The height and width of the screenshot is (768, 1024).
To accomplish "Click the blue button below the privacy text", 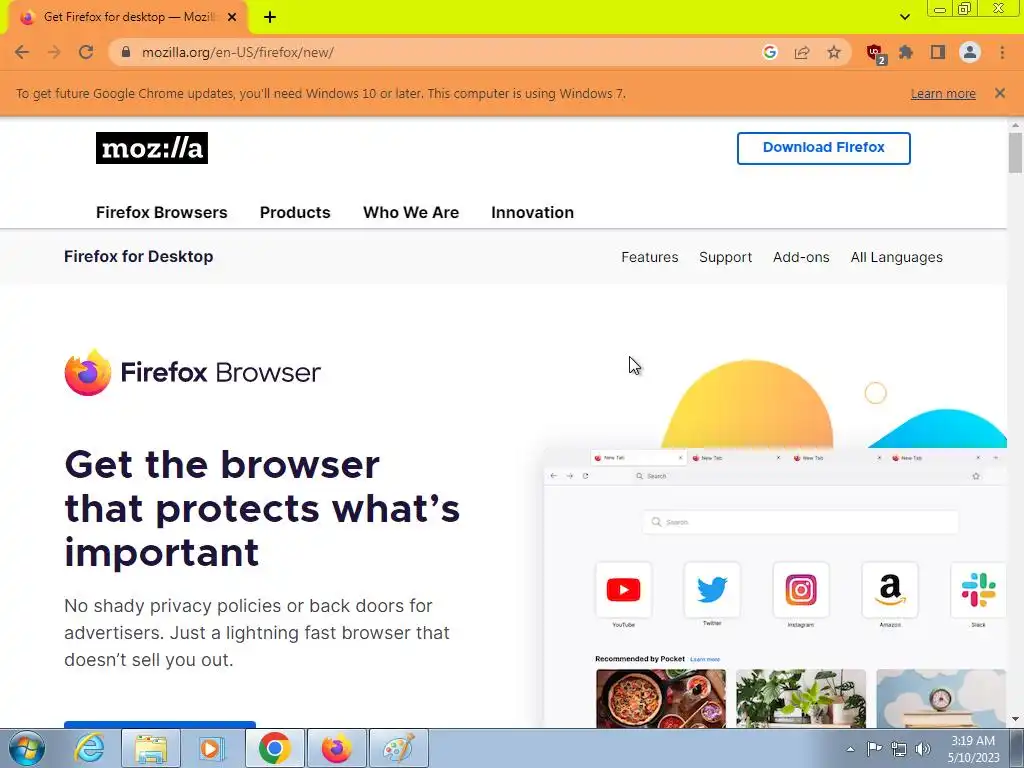I will [160, 724].
